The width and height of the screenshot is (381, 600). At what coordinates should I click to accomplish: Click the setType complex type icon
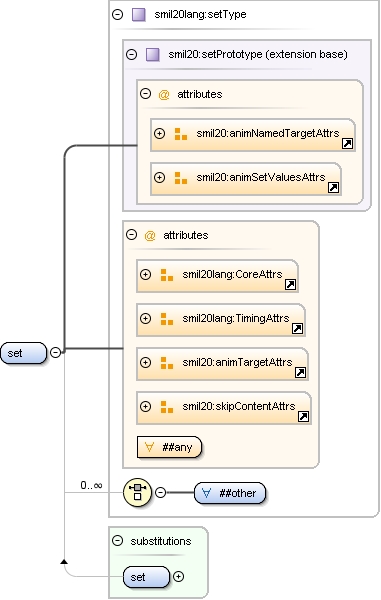[138, 15]
